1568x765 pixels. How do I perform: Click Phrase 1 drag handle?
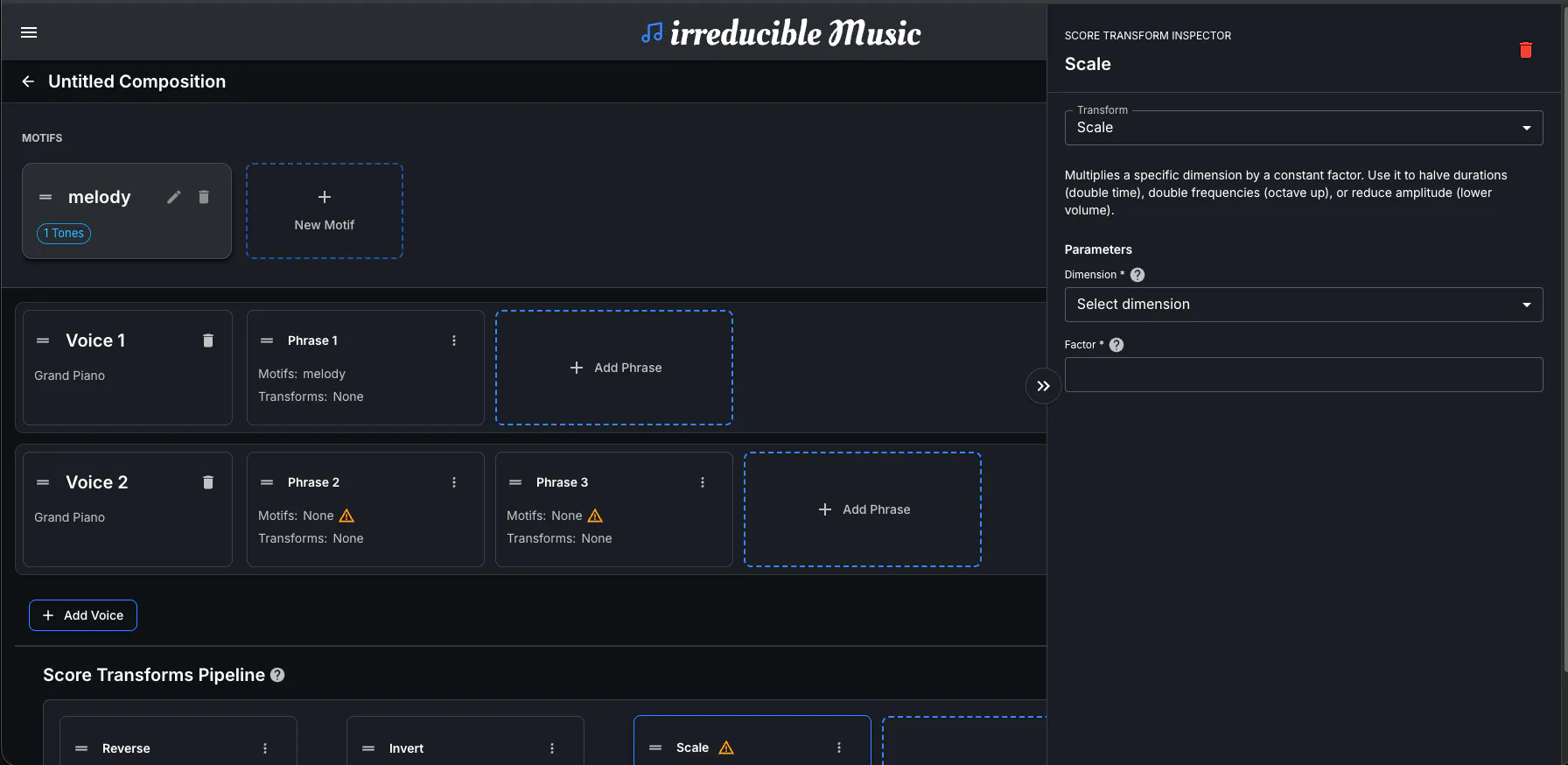(267, 340)
